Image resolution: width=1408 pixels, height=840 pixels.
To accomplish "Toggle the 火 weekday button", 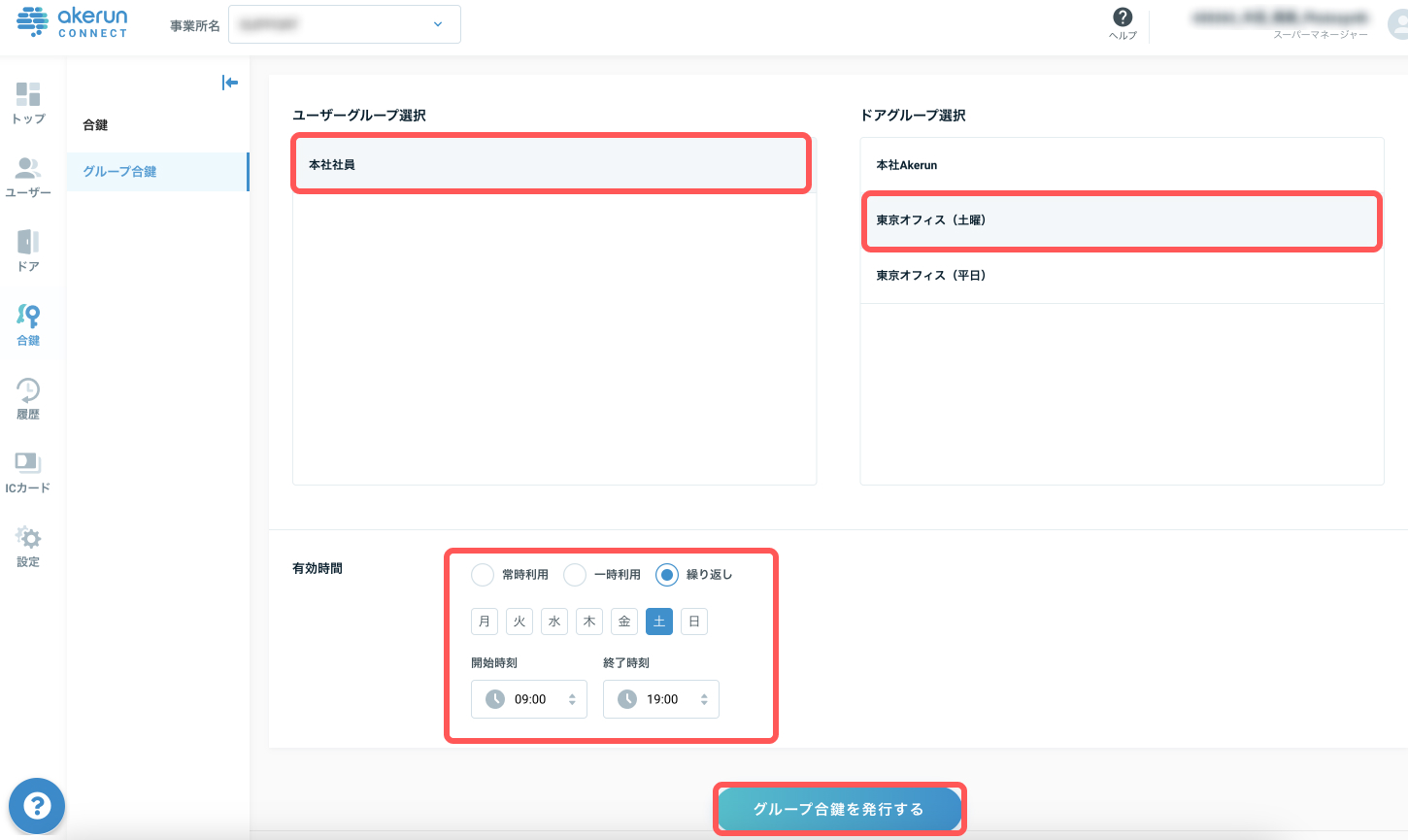I will click(520, 622).
